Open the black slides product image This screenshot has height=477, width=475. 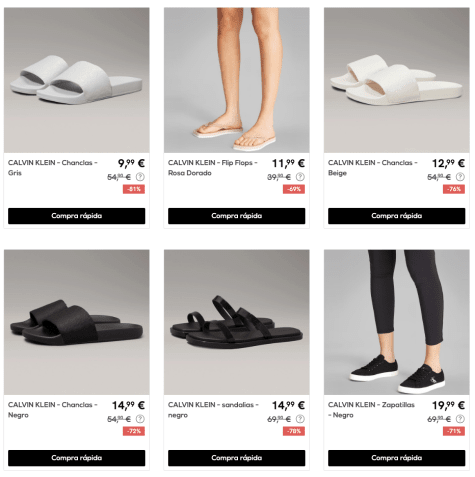click(x=77, y=322)
